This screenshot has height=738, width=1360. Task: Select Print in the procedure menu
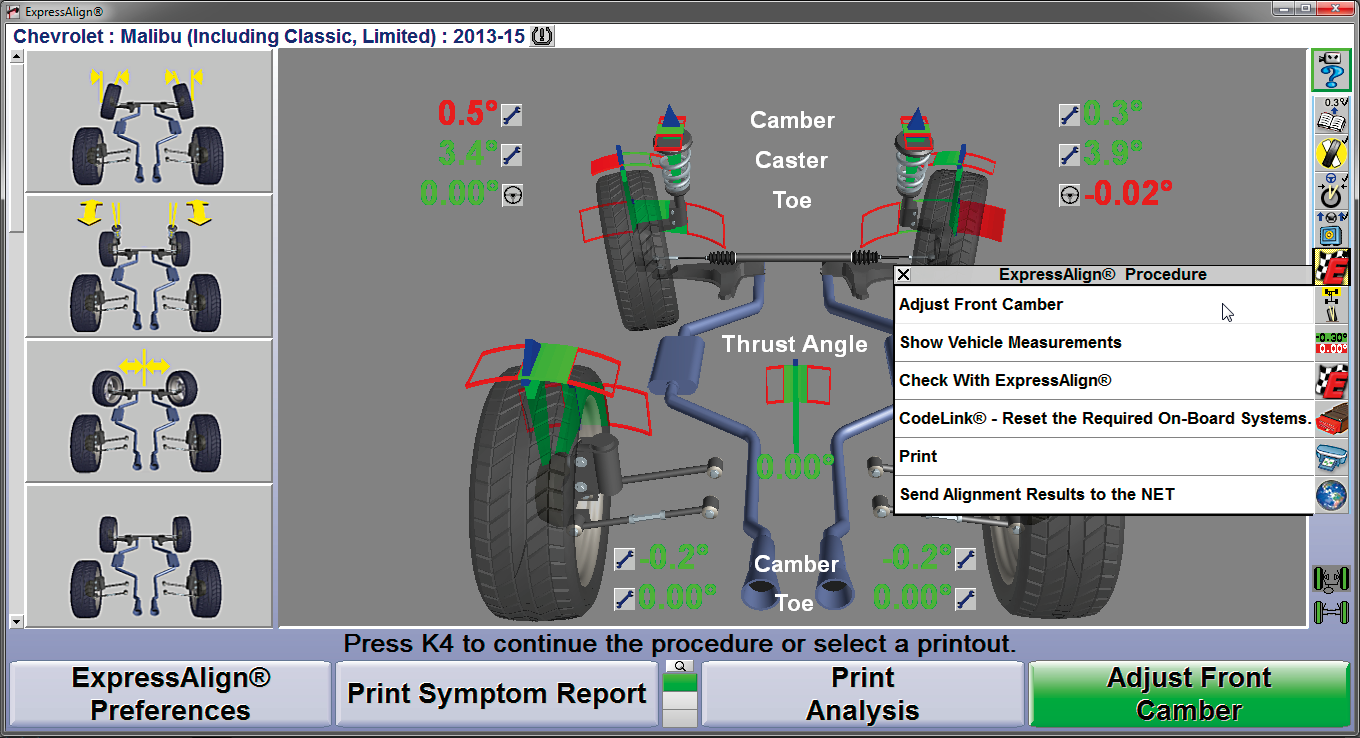pyautogui.click(x=1103, y=457)
